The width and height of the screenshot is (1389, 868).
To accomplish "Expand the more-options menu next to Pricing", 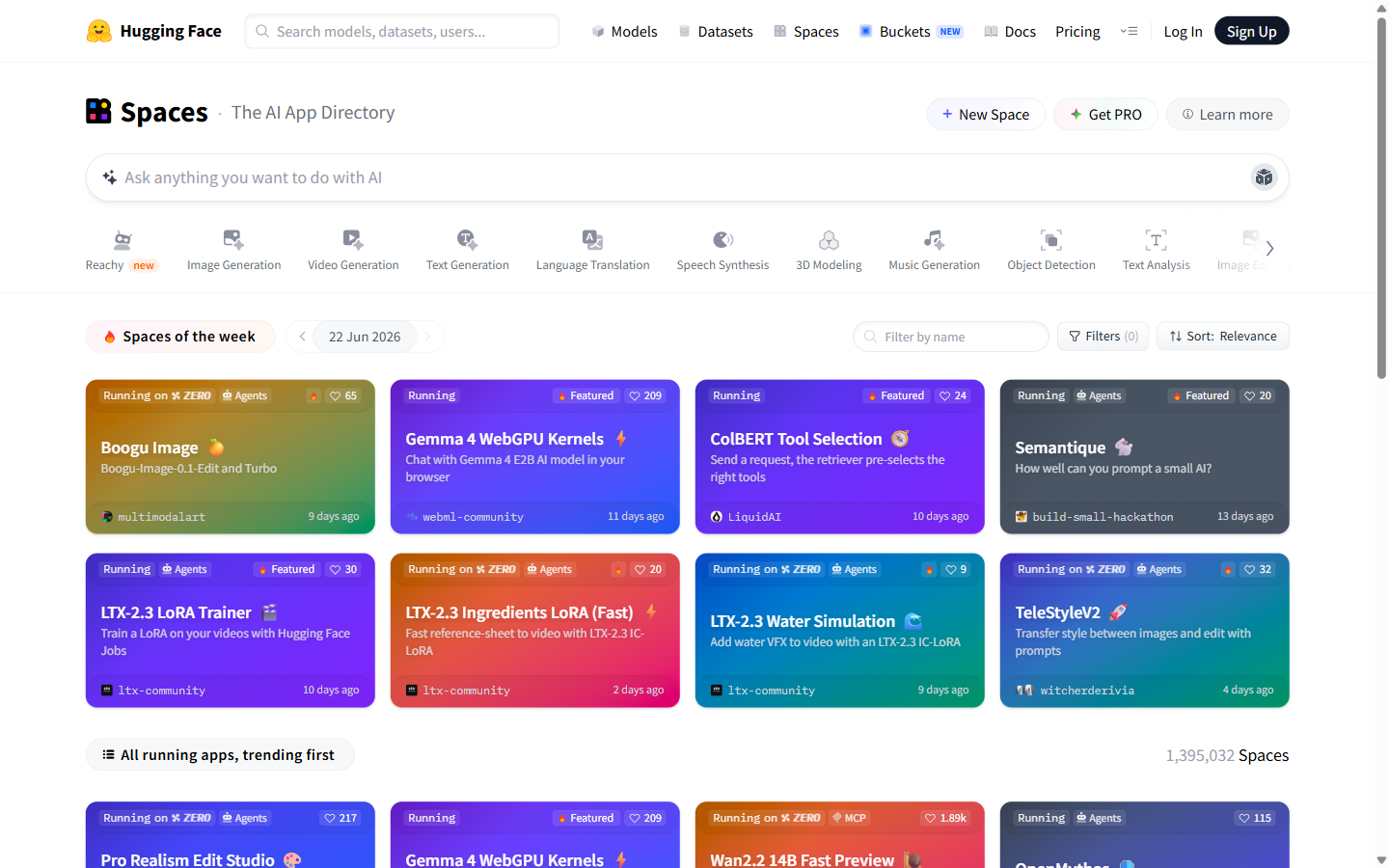I will (x=1129, y=31).
